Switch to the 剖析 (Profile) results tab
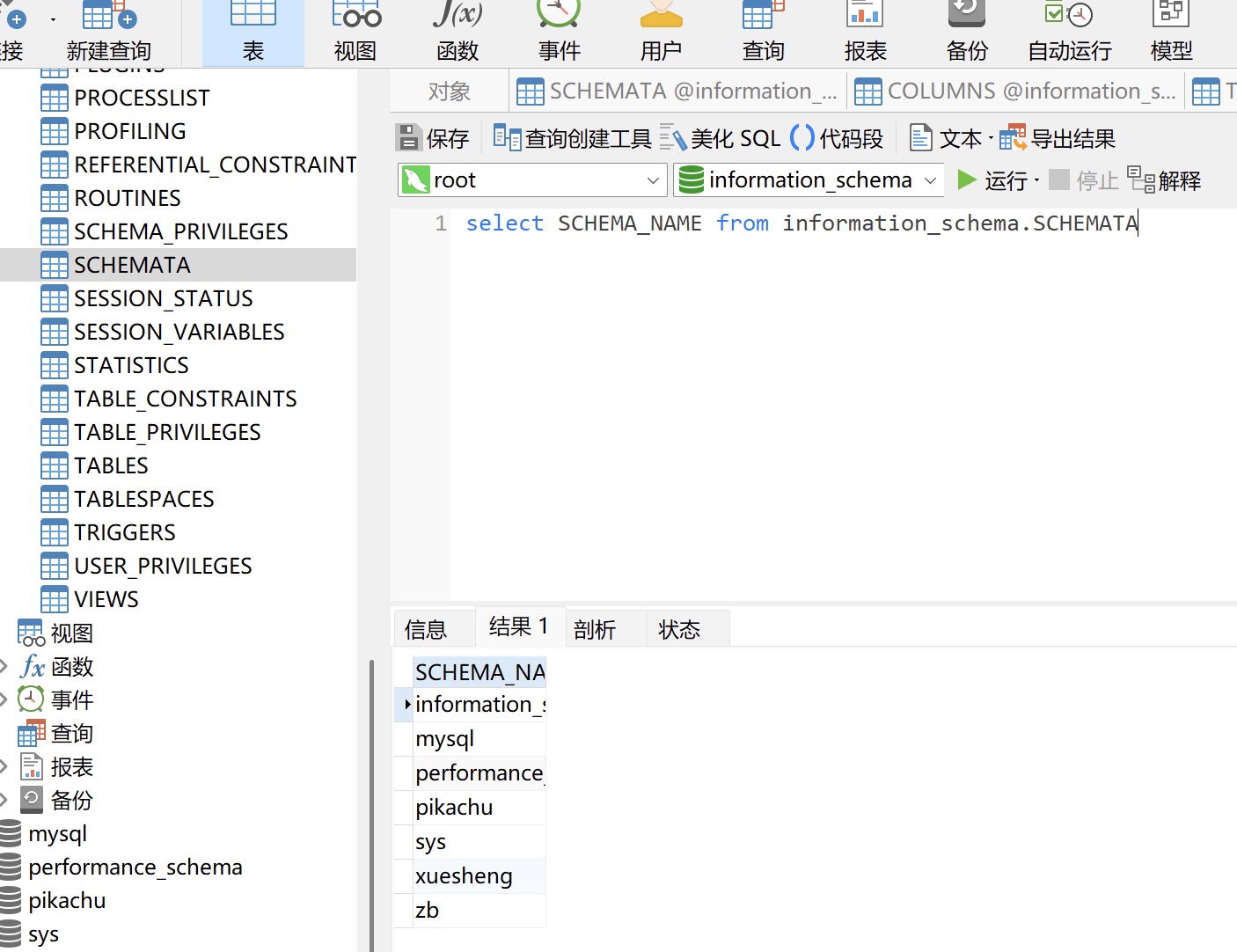 pos(595,629)
